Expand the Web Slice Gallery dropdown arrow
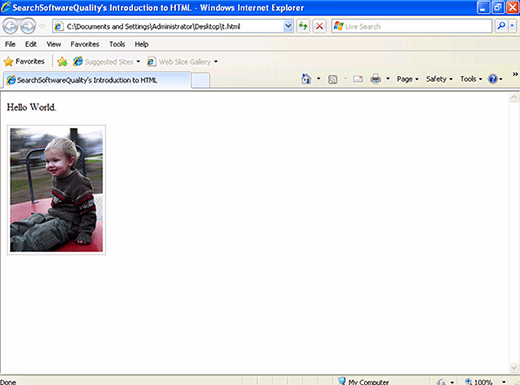The image size is (520, 385). [x=216, y=62]
